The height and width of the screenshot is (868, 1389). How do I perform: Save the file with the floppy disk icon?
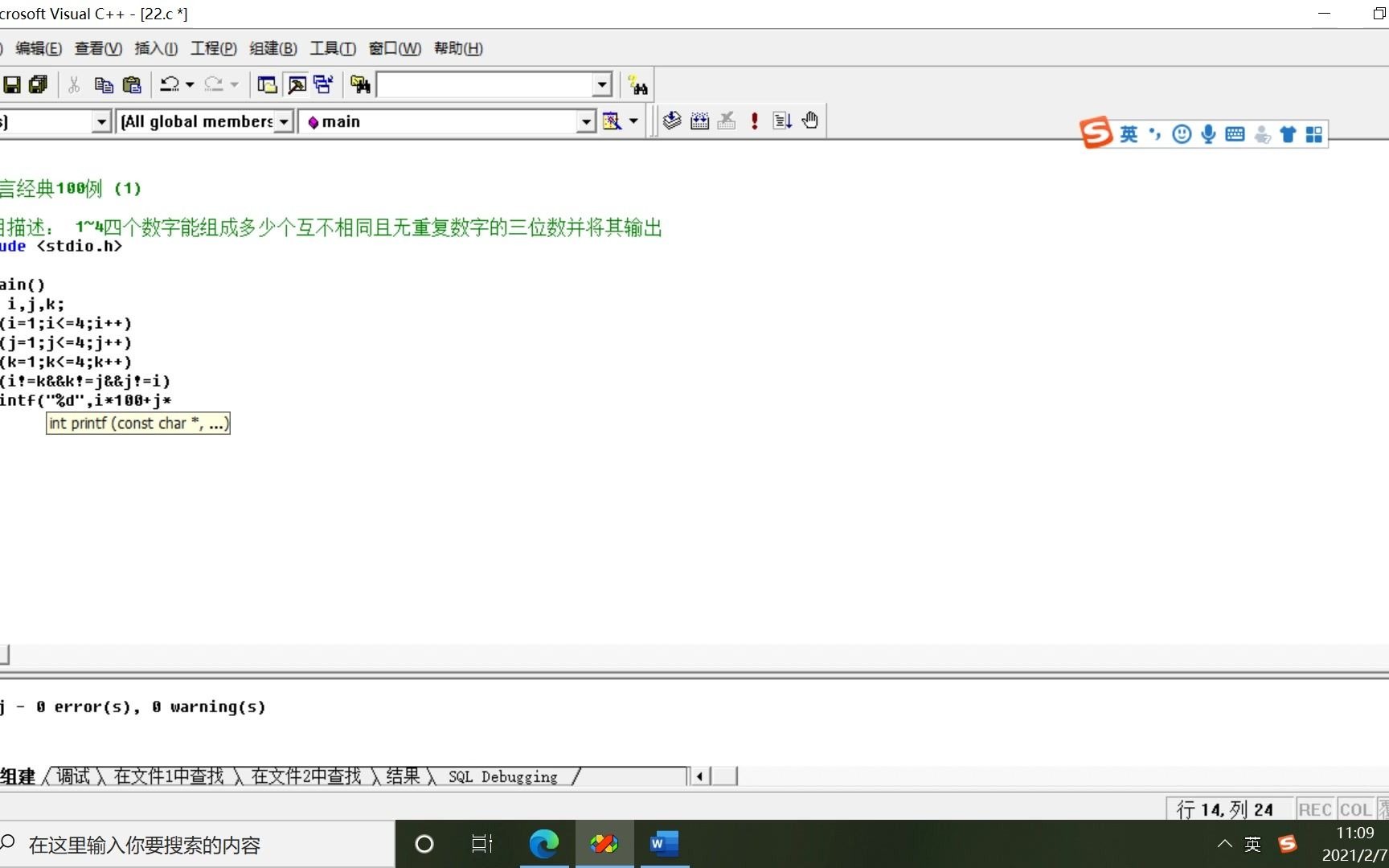tap(12, 84)
